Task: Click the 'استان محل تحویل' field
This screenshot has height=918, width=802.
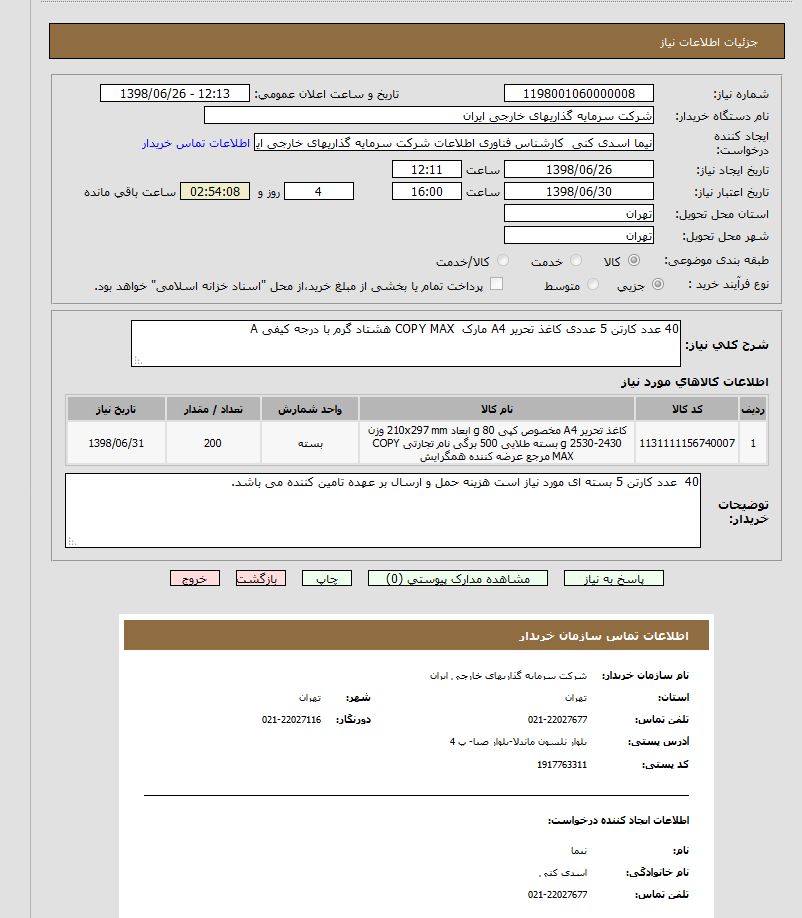Action: click(578, 214)
